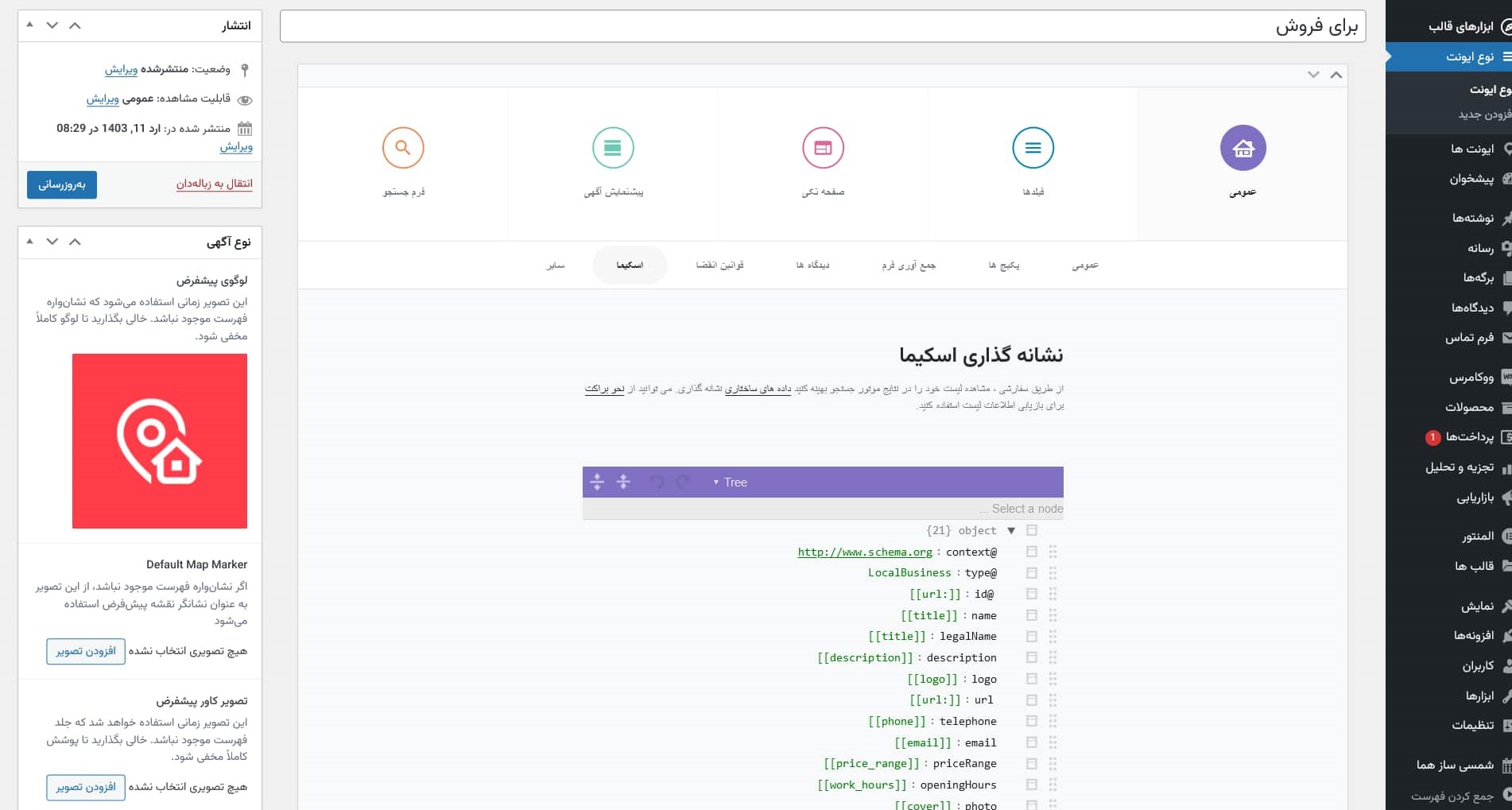
Task: Grab the drag handle of the telephone row
Action: (1053, 721)
